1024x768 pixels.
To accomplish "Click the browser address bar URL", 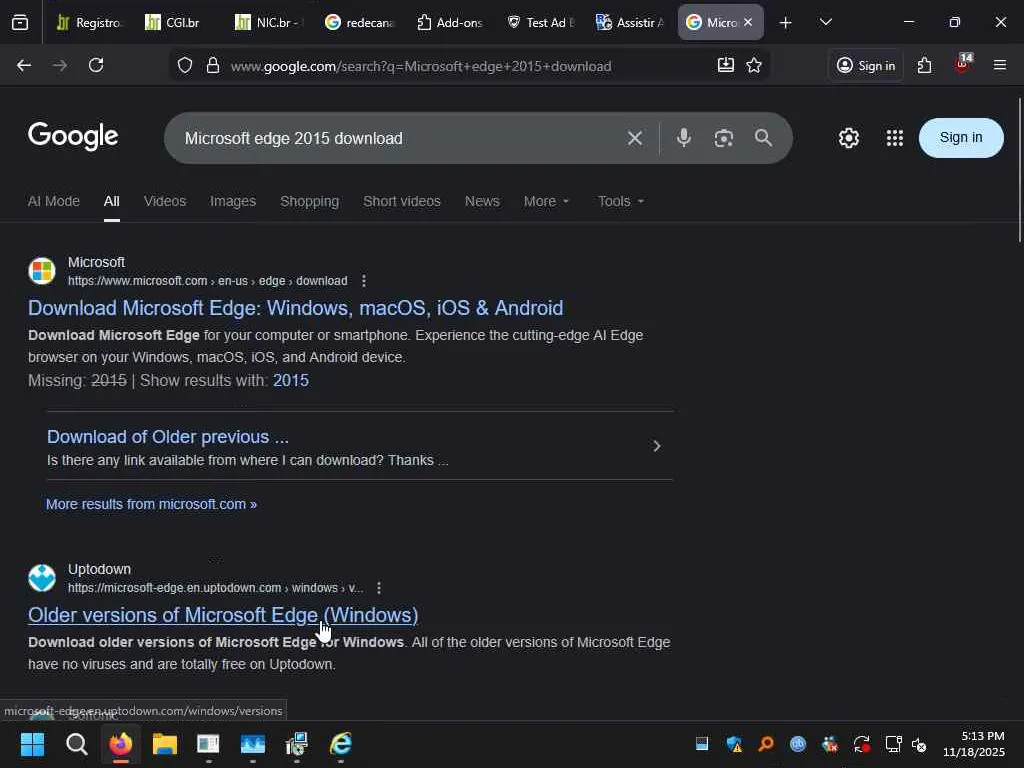I will coord(421,66).
